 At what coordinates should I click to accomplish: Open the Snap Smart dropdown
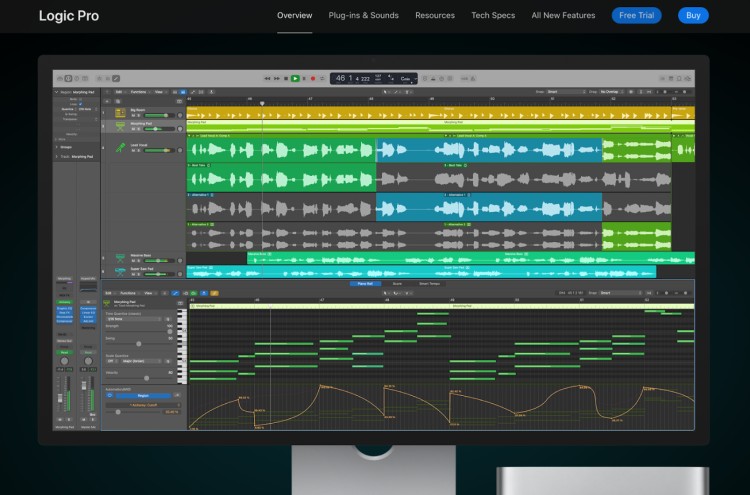coord(566,92)
